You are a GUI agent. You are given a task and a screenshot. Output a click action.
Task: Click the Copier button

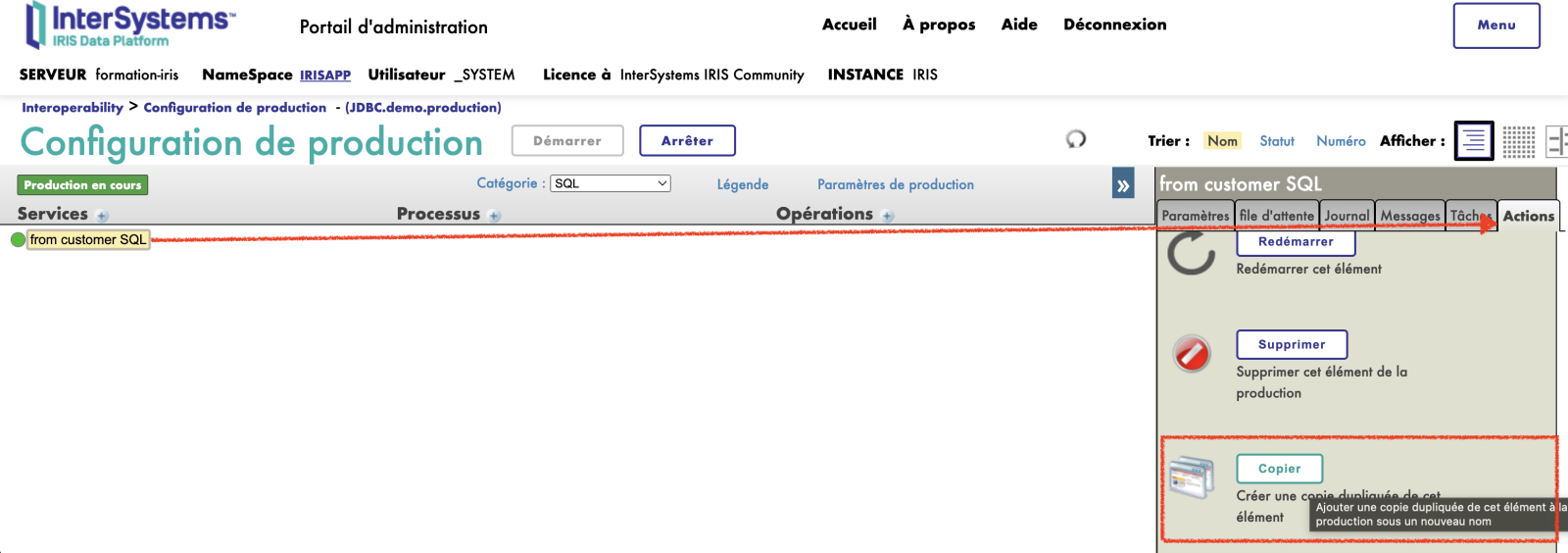pos(1279,469)
